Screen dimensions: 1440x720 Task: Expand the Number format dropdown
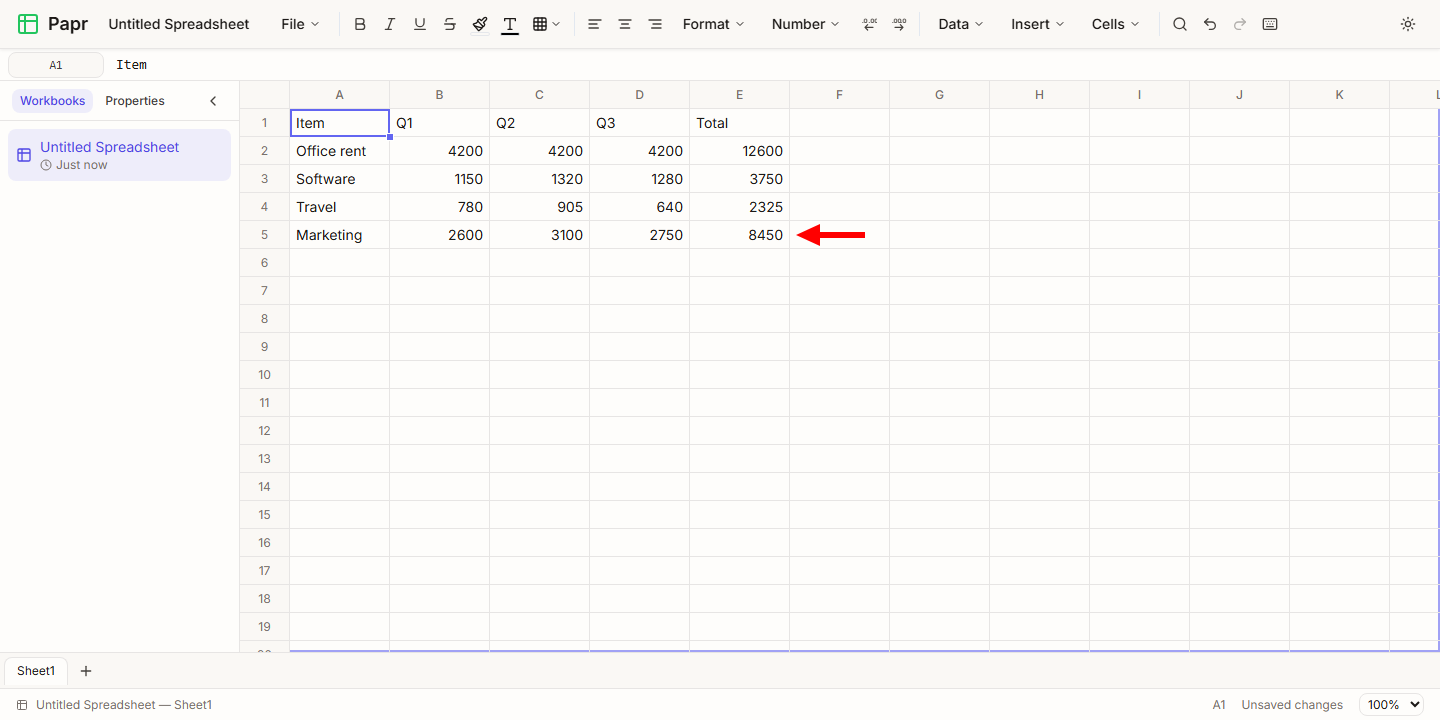pyautogui.click(x=805, y=24)
